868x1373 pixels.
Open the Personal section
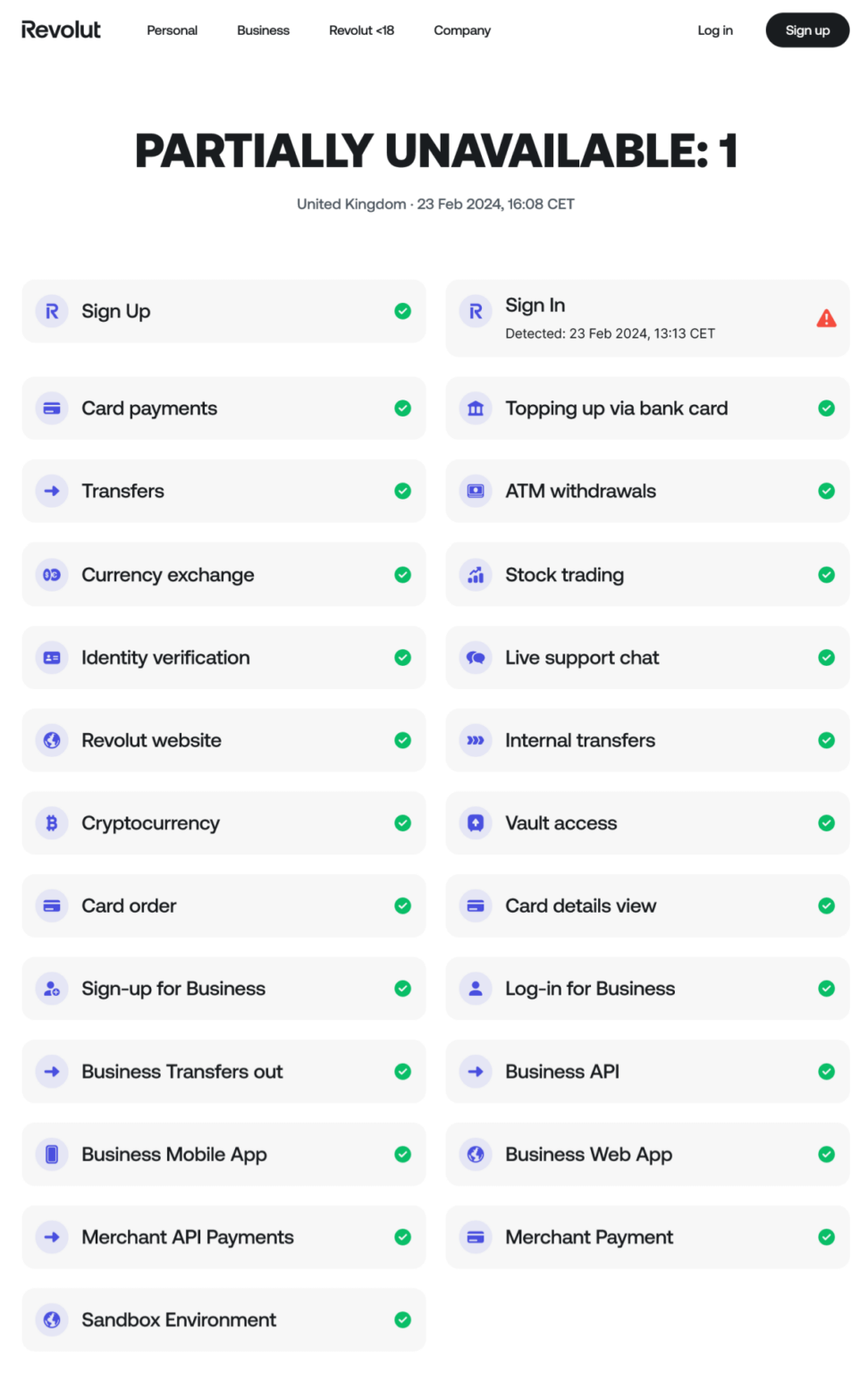click(x=172, y=29)
